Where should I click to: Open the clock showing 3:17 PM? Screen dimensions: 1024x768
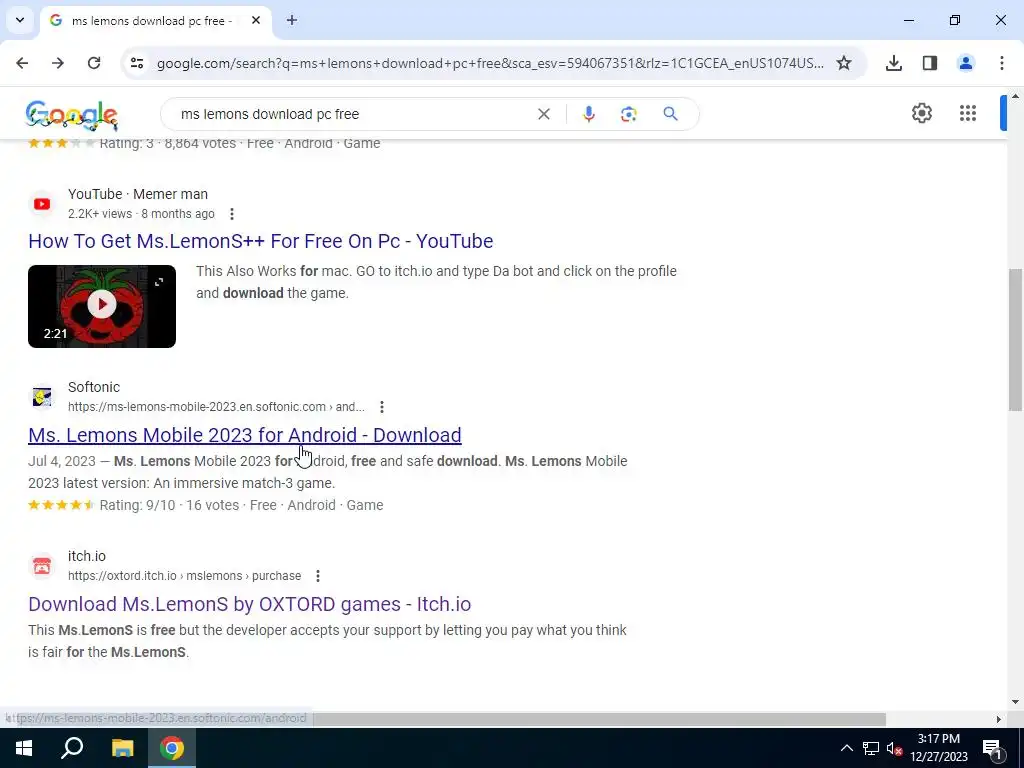pos(938,748)
